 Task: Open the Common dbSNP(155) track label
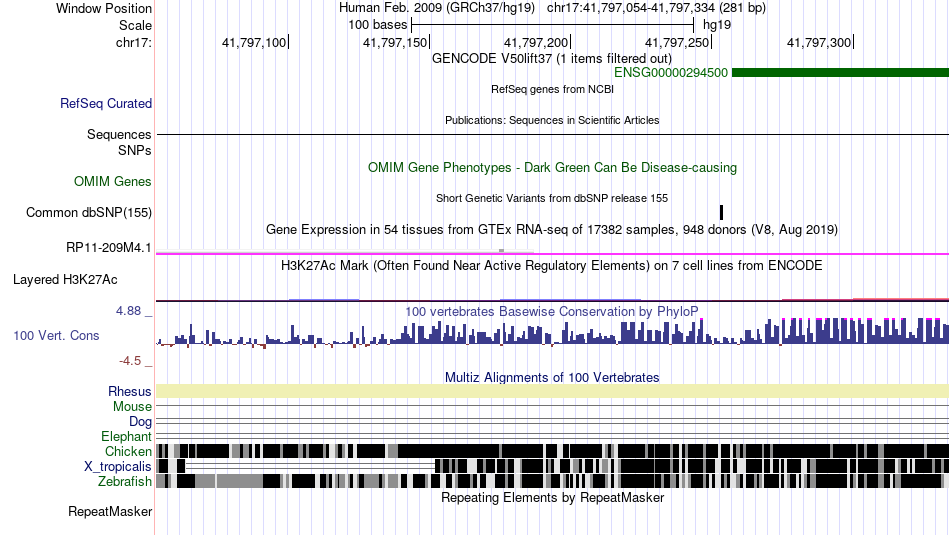89,213
